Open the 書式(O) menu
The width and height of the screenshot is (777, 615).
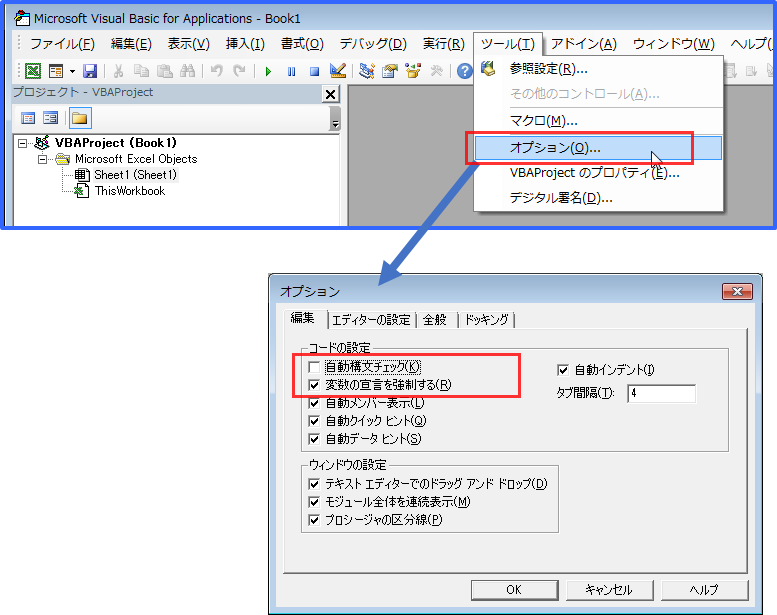tap(302, 44)
